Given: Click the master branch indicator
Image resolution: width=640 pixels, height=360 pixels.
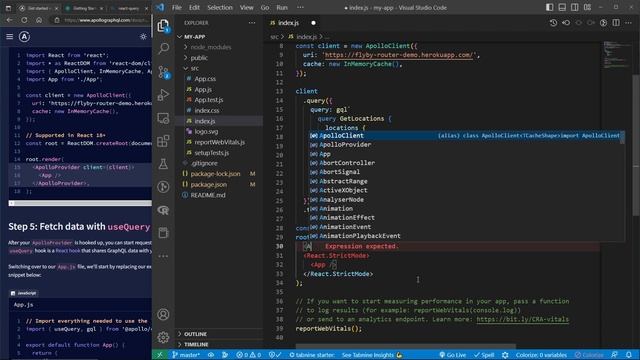Looking at the screenshot, I should coord(186,355).
